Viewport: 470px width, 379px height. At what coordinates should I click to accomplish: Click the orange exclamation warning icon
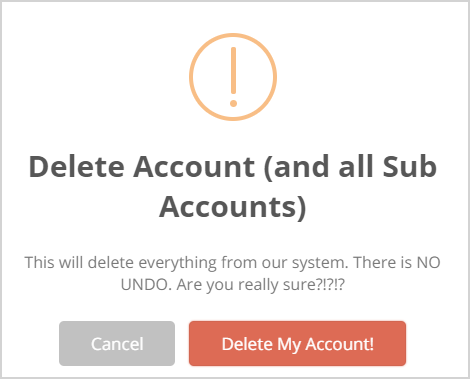point(233,77)
